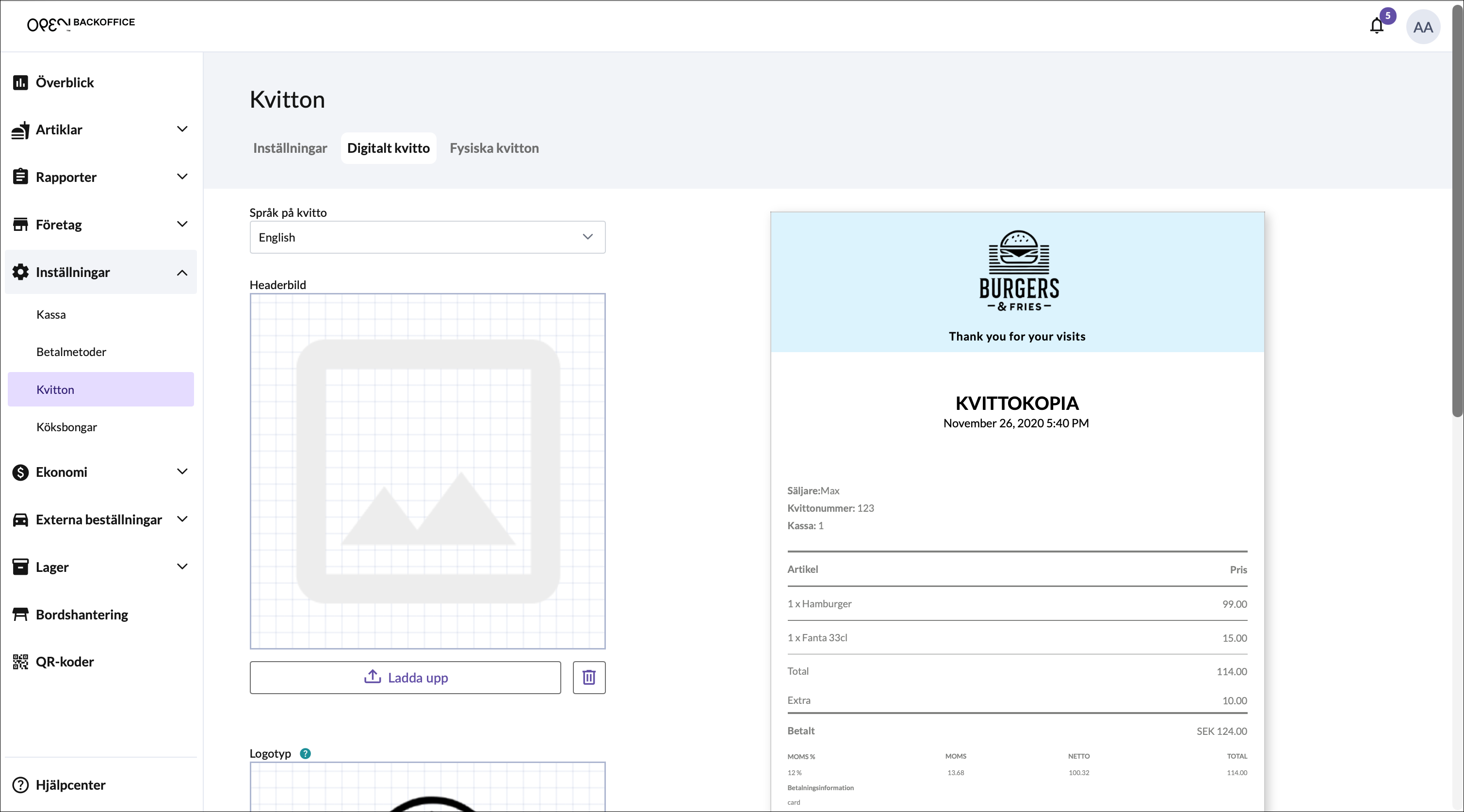This screenshot has width=1464, height=812.
Task: Click the Logotyp help question mark
Action: pyautogui.click(x=305, y=753)
